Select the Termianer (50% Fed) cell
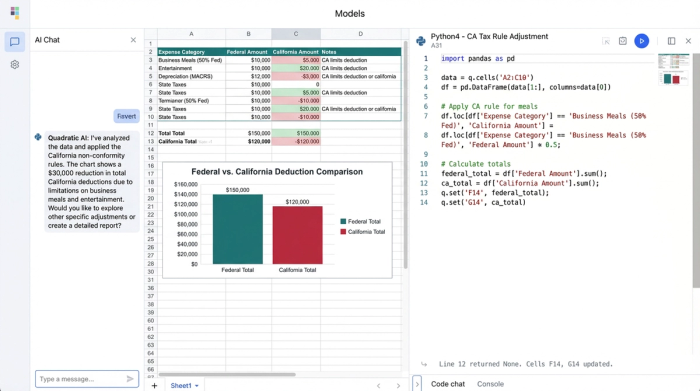This screenshot has height=391, width=700. 191,101
